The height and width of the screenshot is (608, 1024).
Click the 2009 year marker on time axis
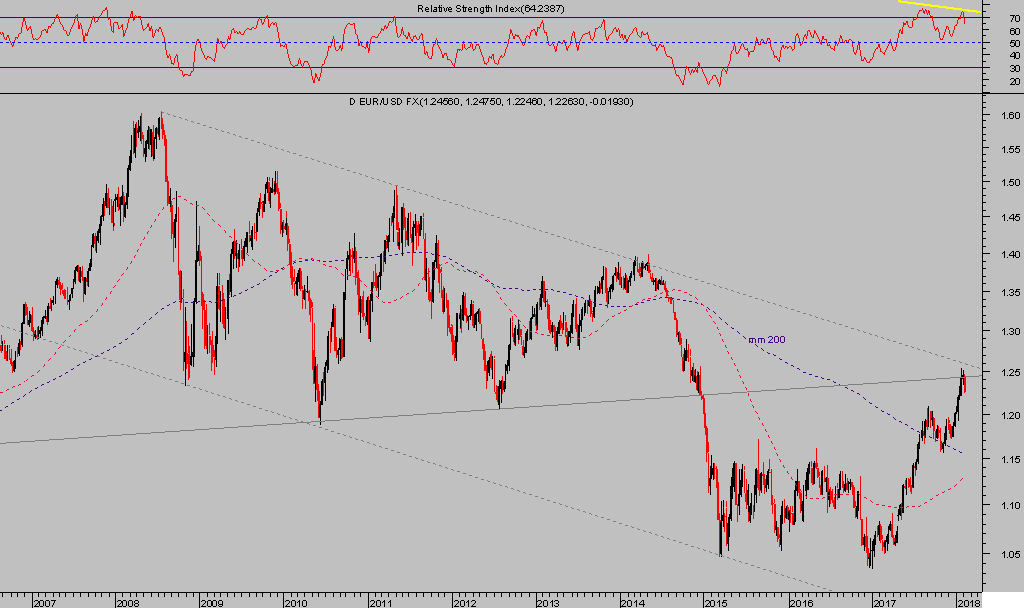point(210,602)
